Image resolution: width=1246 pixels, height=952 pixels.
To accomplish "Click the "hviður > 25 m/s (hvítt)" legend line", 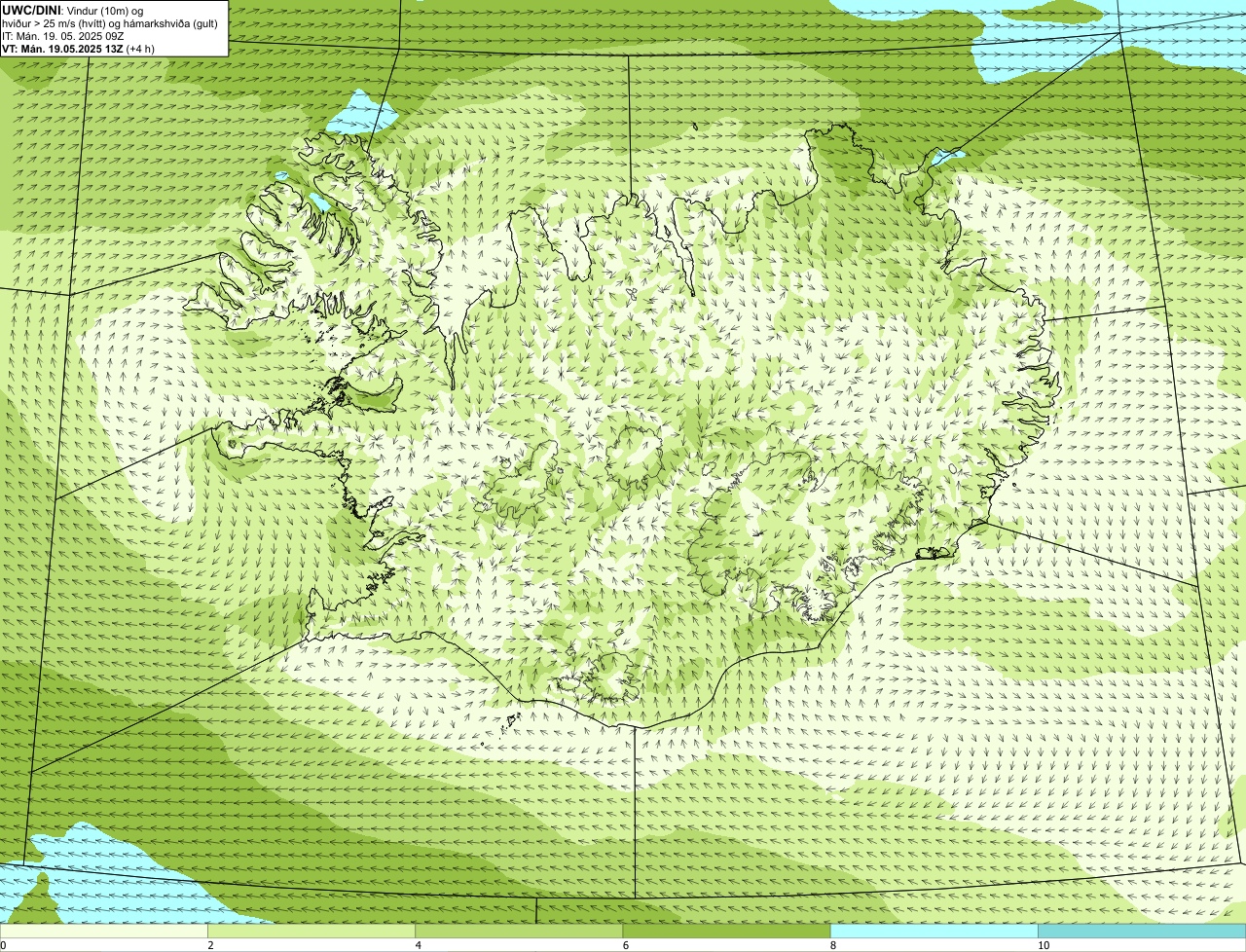I will pos(110,23).
